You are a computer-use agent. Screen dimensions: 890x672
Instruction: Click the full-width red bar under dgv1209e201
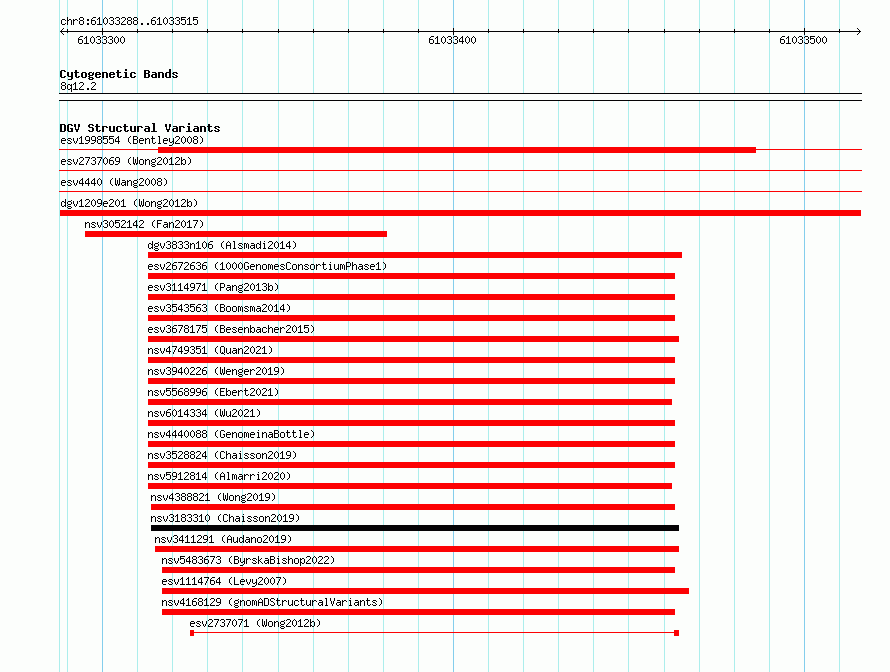click(460, 213)
